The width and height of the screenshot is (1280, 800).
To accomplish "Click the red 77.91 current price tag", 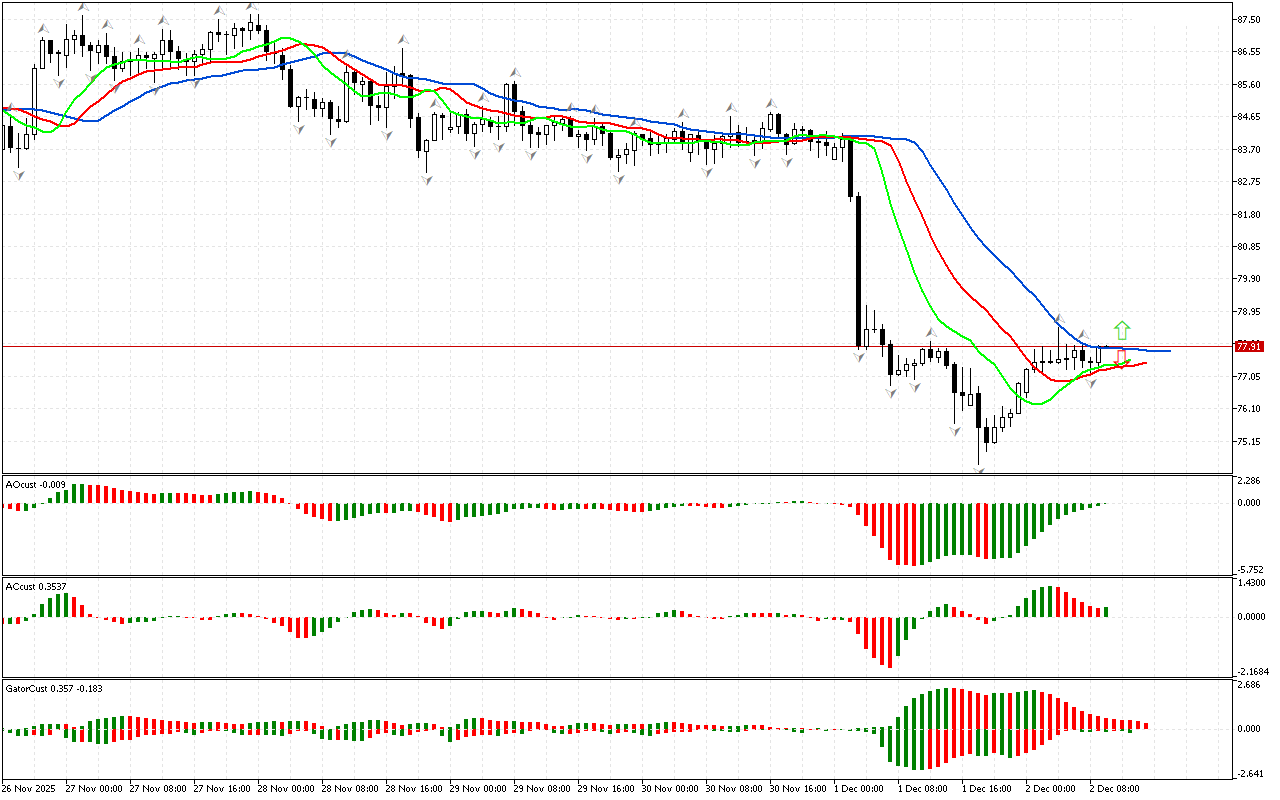I will click(1248, 346).
